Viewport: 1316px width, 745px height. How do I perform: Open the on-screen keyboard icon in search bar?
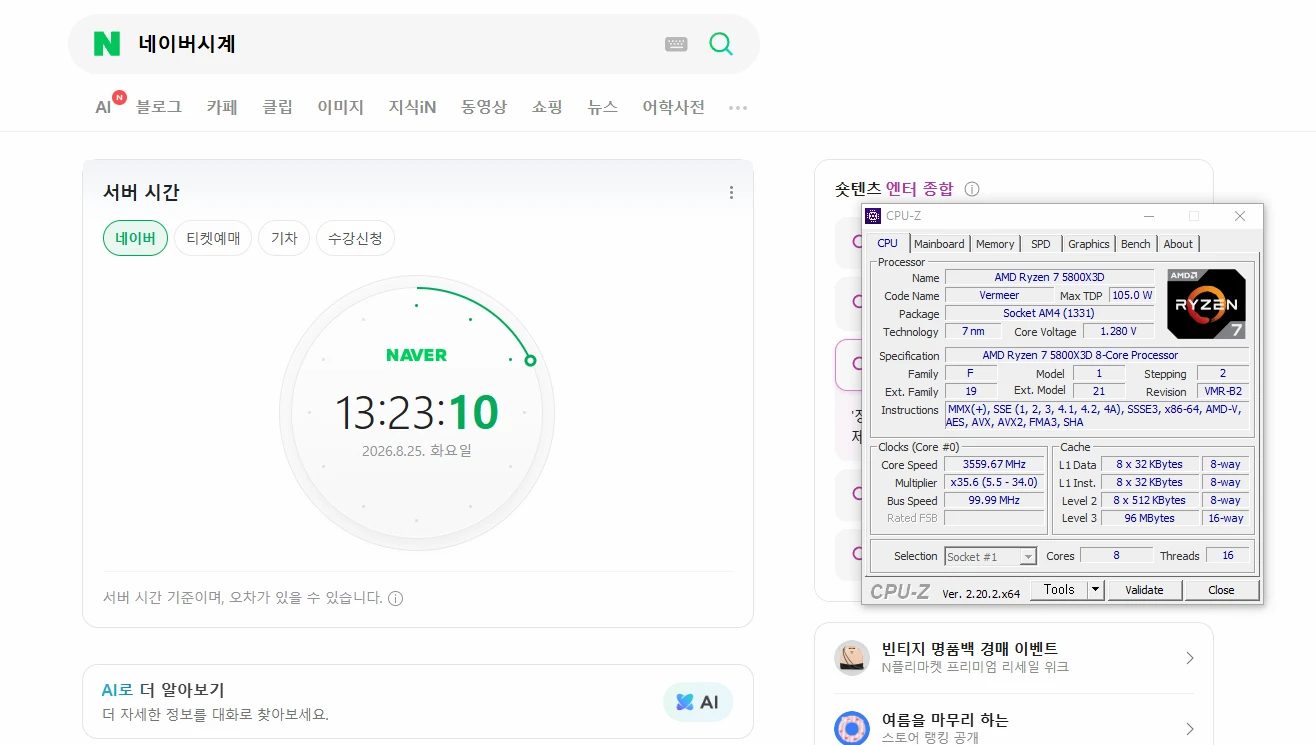[676, 44]
